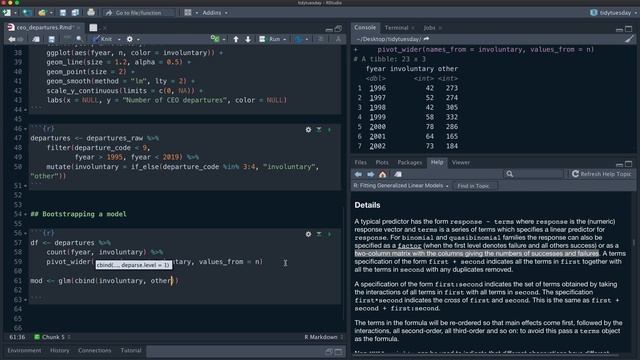Open the Viewer tab
The image size is (640, 360).
(461, 162)
